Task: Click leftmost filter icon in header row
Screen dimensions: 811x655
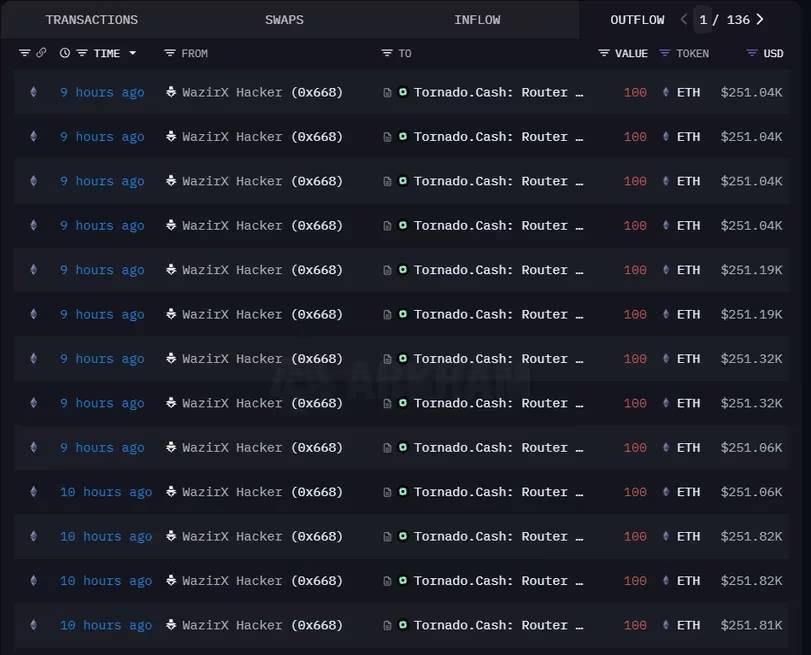Action: pyautogui.click(x=24, y=53)
